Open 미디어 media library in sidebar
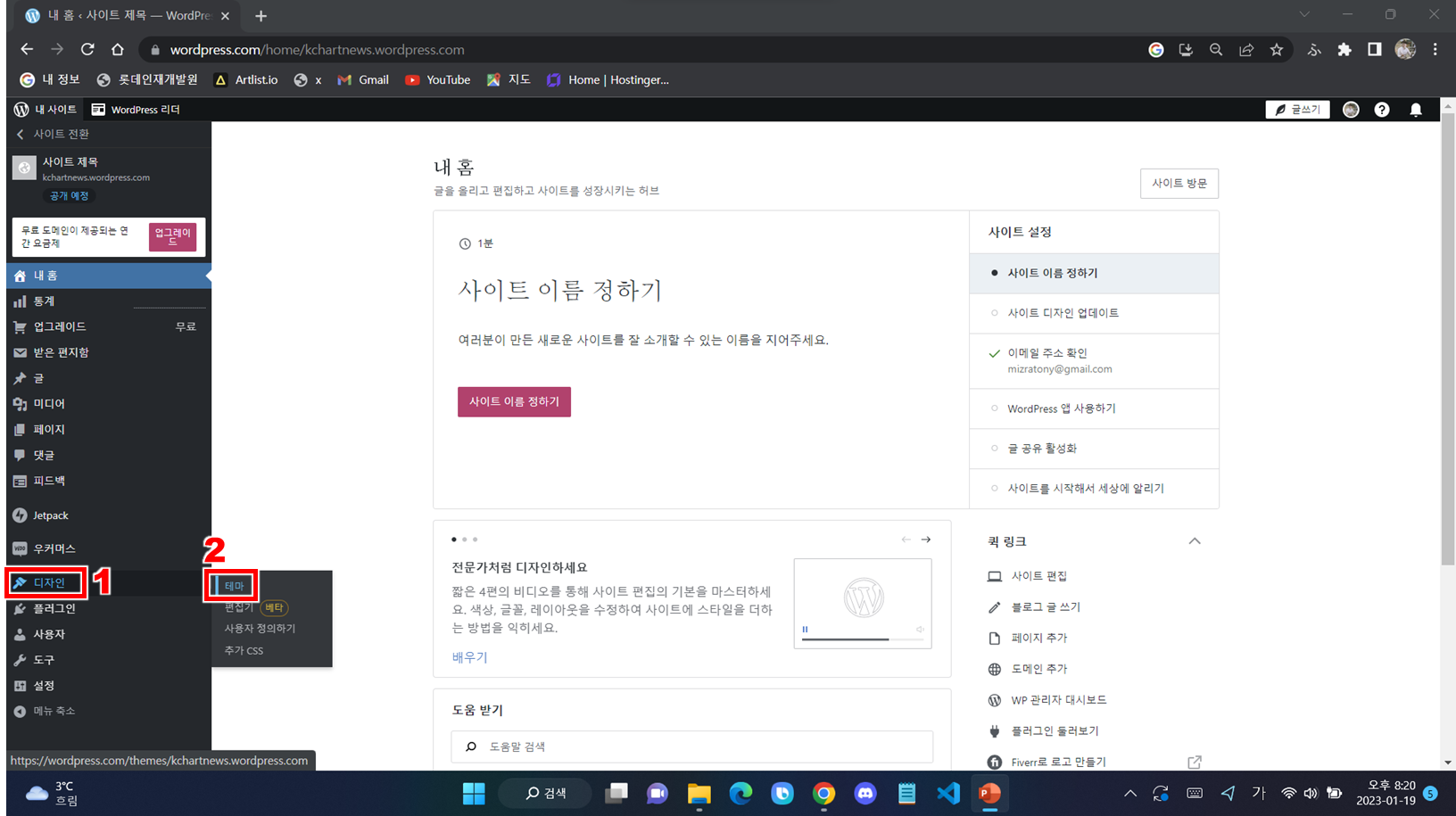 coord(108,404)
